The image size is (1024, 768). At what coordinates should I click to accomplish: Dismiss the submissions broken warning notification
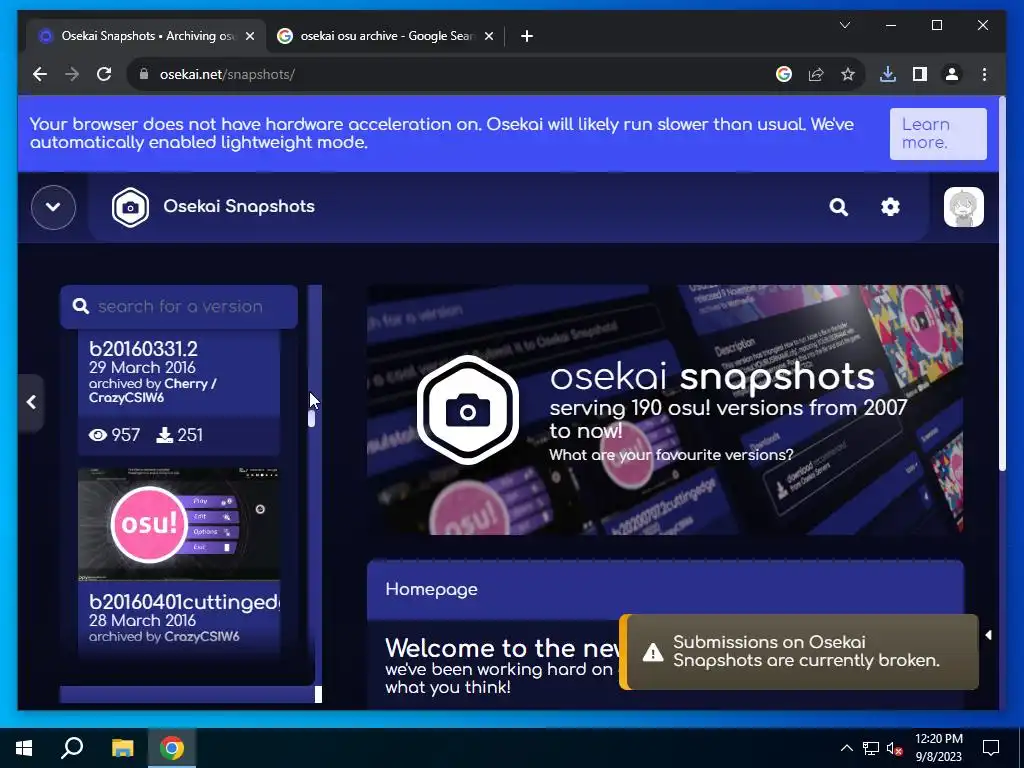coord(799,651)
